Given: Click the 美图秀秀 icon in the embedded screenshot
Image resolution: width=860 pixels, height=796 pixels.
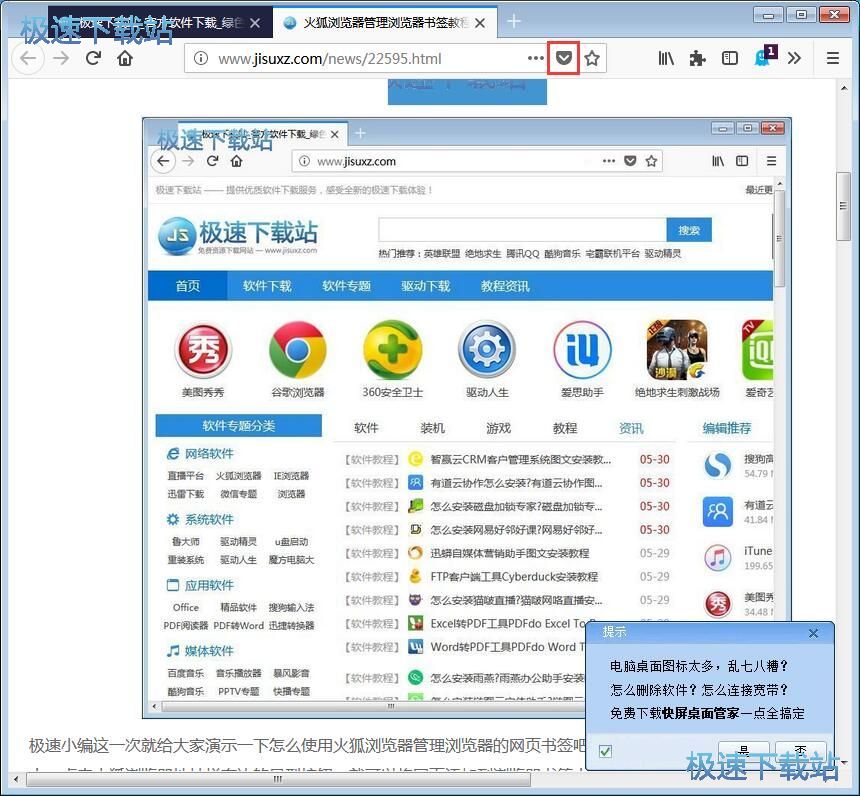Looking at the screenshot, I should pos(203,350).
